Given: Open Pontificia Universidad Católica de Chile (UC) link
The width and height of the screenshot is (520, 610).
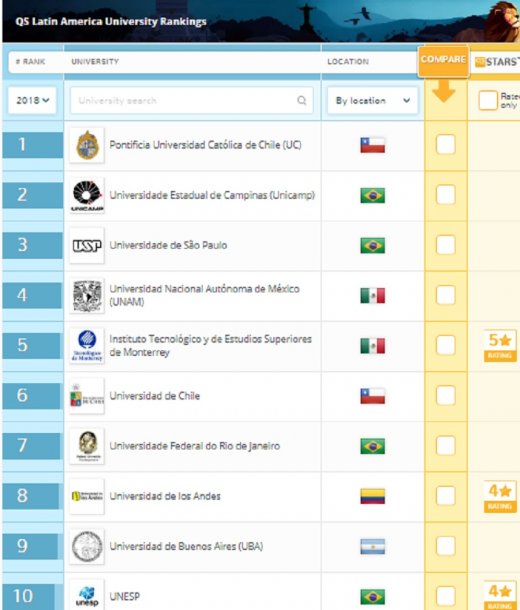Looking at the screenshot, I should tap(205, 145).
